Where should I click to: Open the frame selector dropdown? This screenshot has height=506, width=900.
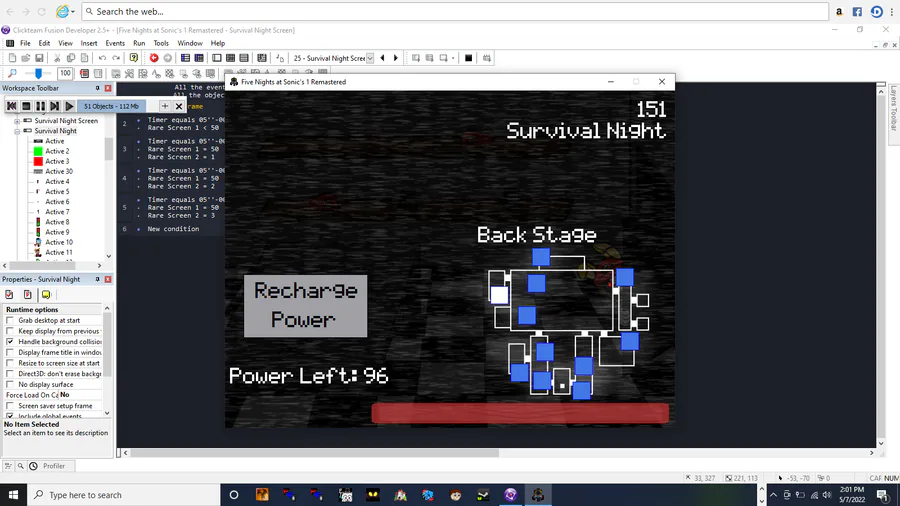pyautogui.click(x=370, y=58)
